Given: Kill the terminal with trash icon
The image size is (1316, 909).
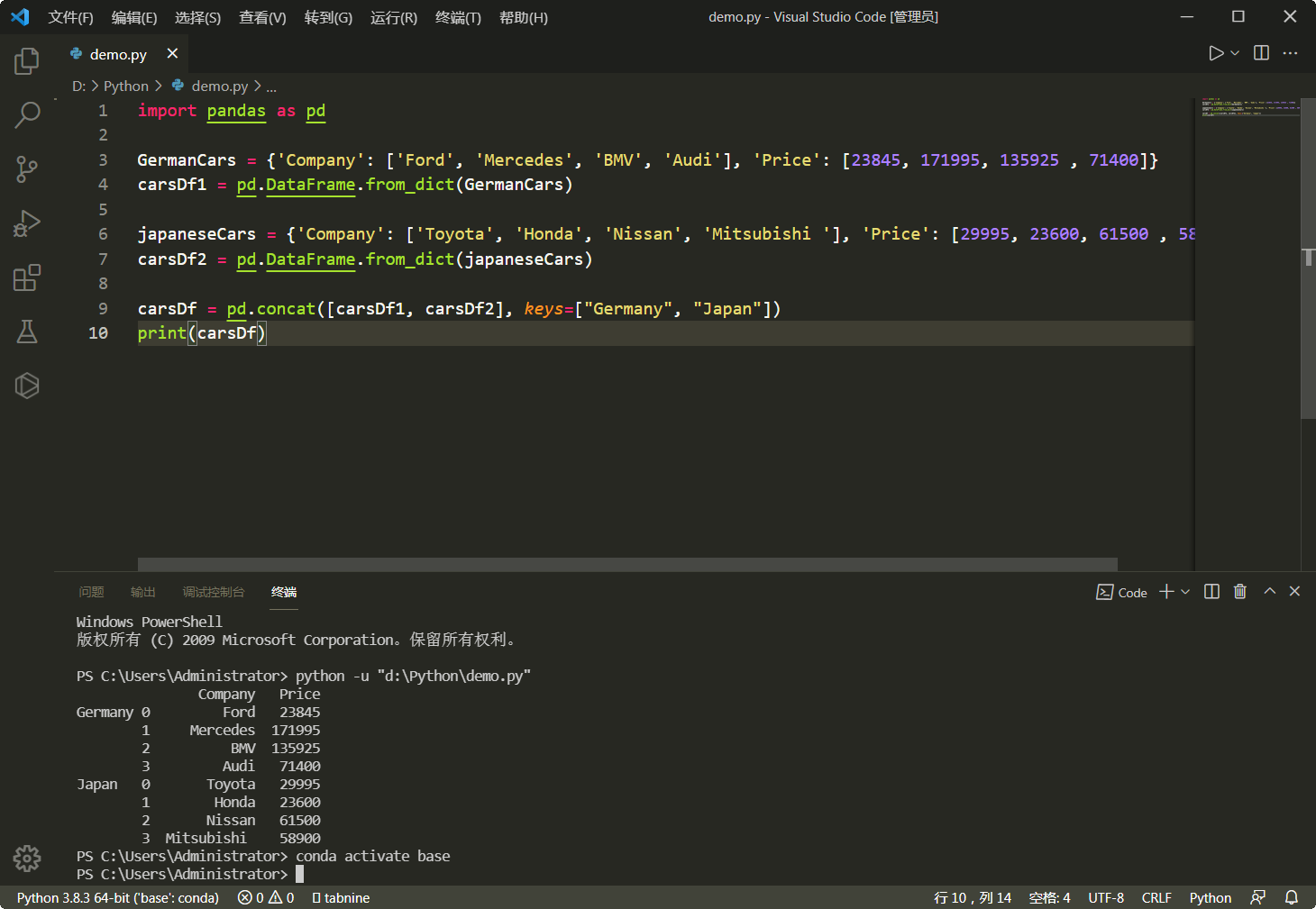Looking at the screenshot, I should (x=1240, y=592).
